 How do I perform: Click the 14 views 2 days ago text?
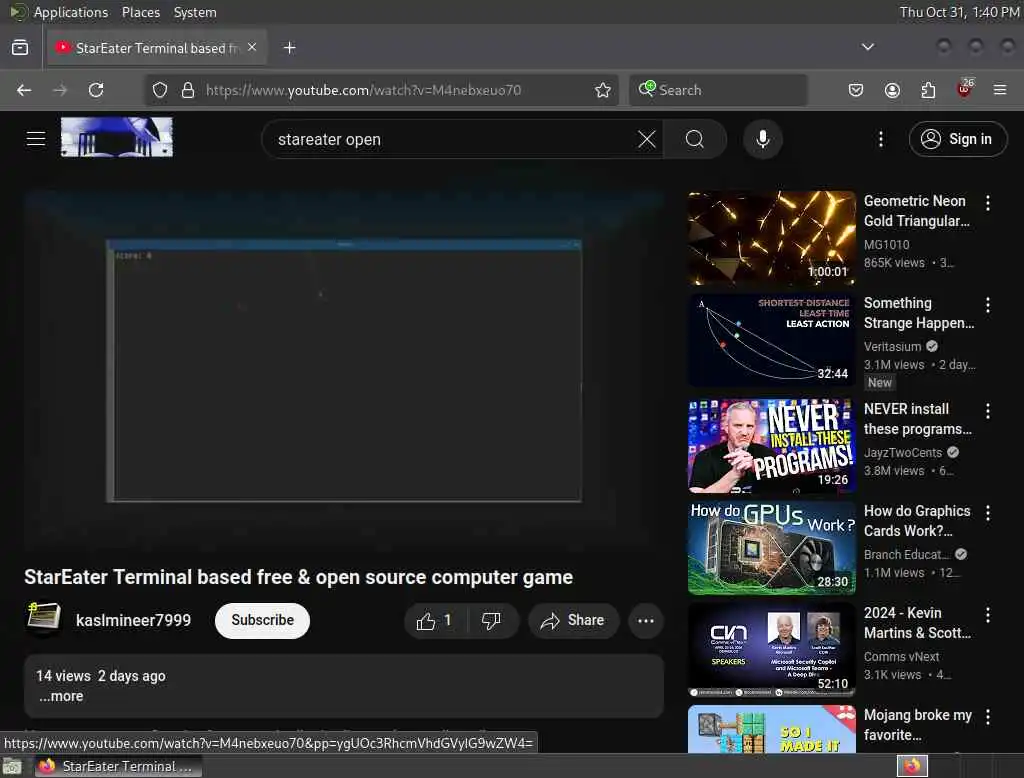coord(101,676)
